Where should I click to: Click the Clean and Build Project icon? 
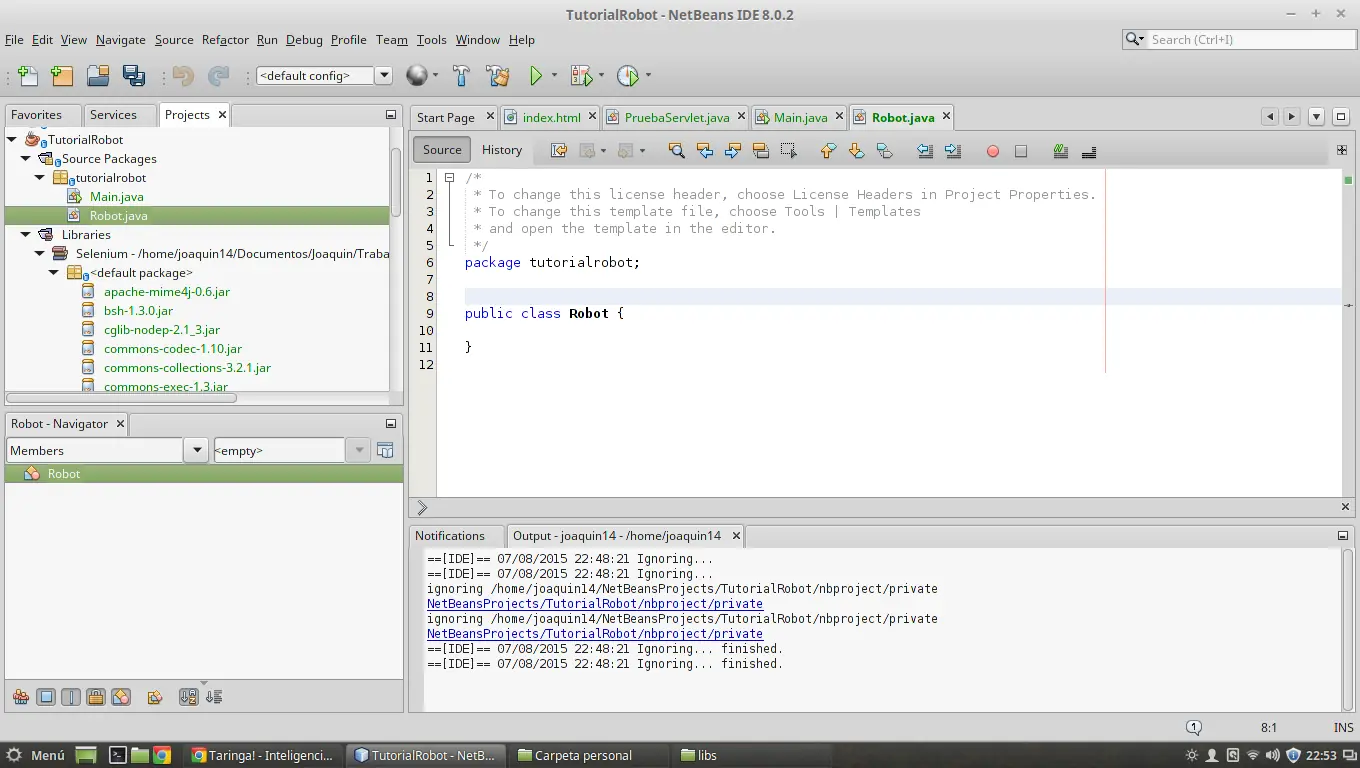pyautogui.click(x=497, y=75)
